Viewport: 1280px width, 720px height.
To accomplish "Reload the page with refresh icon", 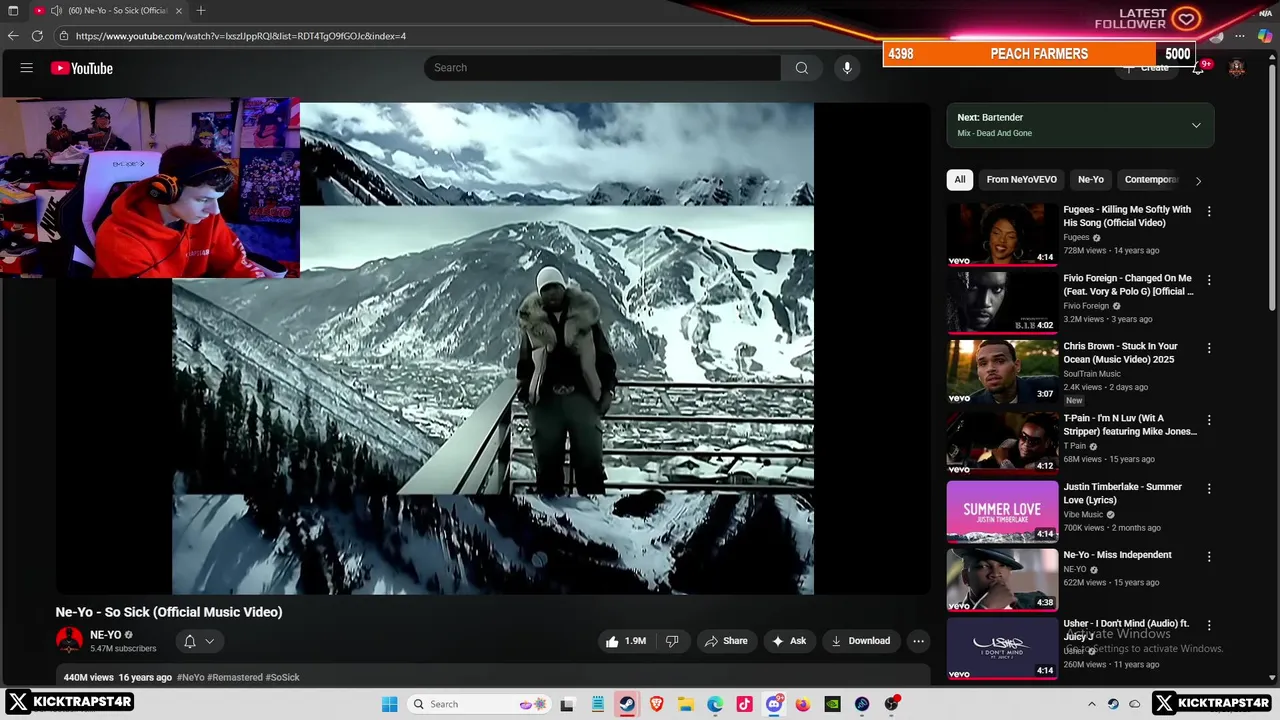I will (x=37, y=36).
